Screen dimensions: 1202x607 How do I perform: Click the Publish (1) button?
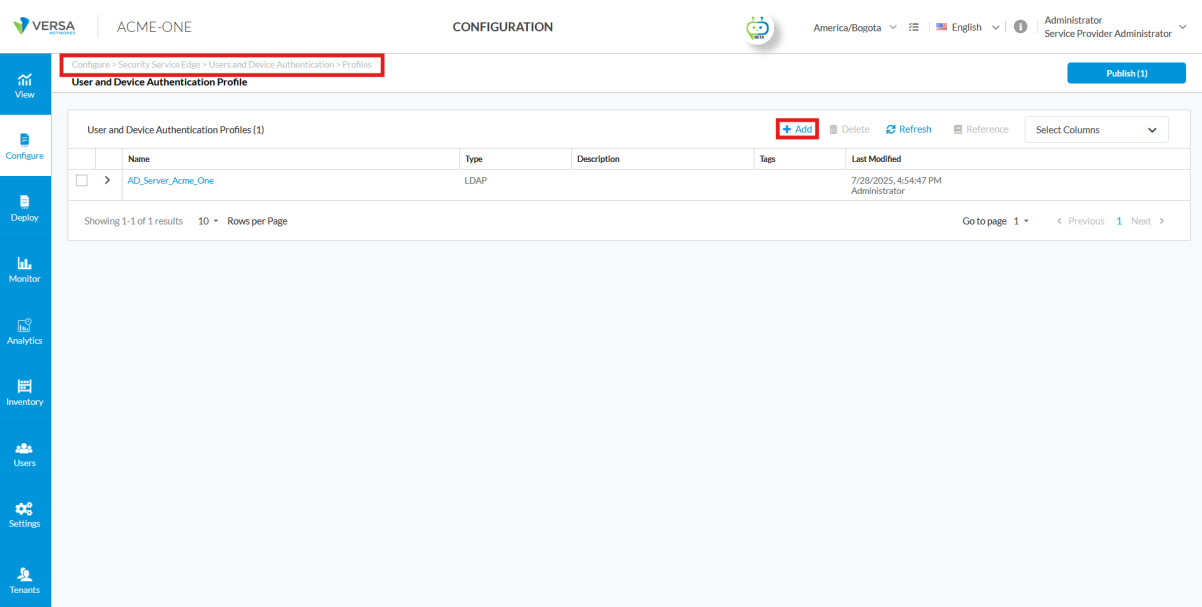pos(1126,73)
